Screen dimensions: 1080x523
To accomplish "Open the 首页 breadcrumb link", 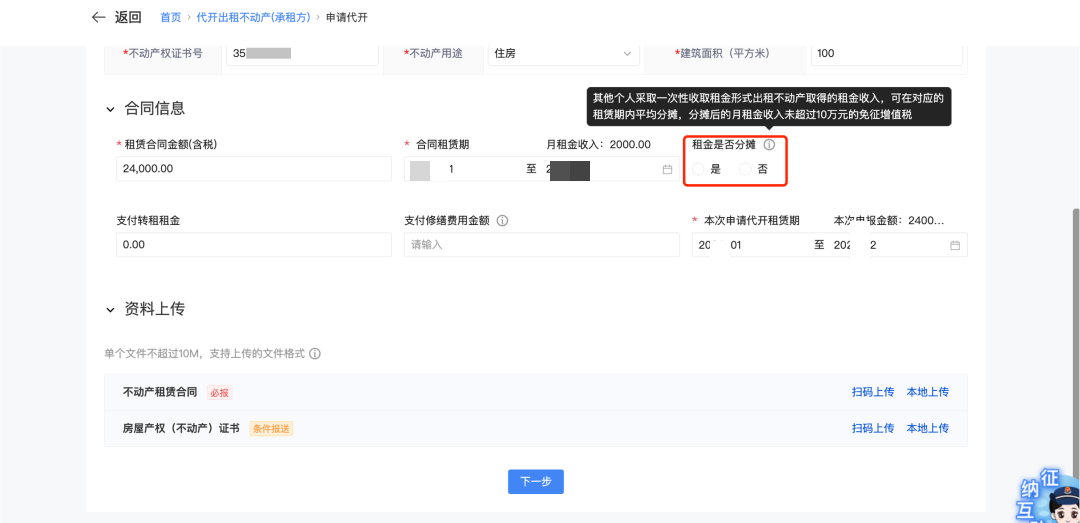I will click(x=170, y=17).
